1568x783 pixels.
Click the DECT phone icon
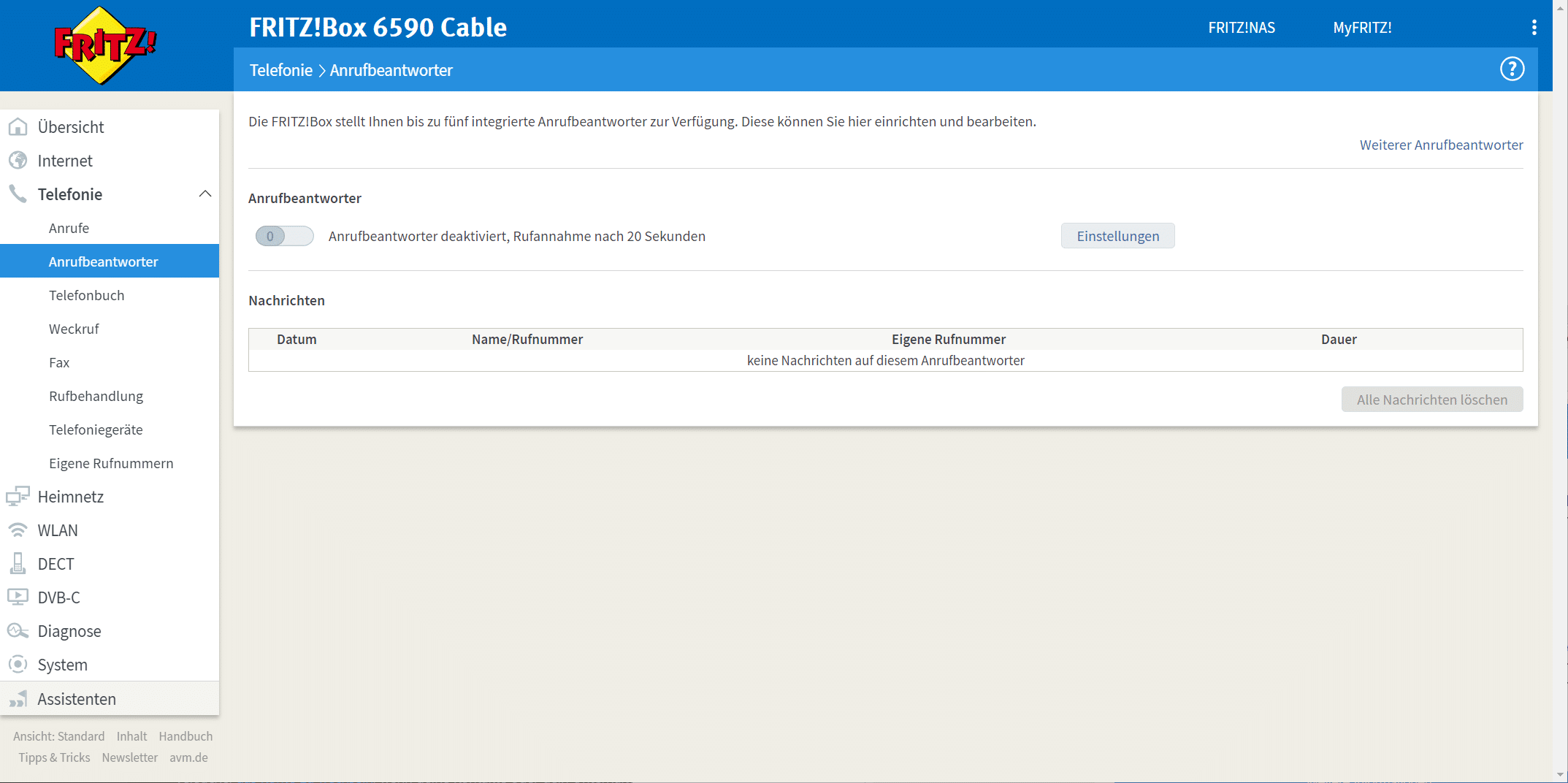18,564
